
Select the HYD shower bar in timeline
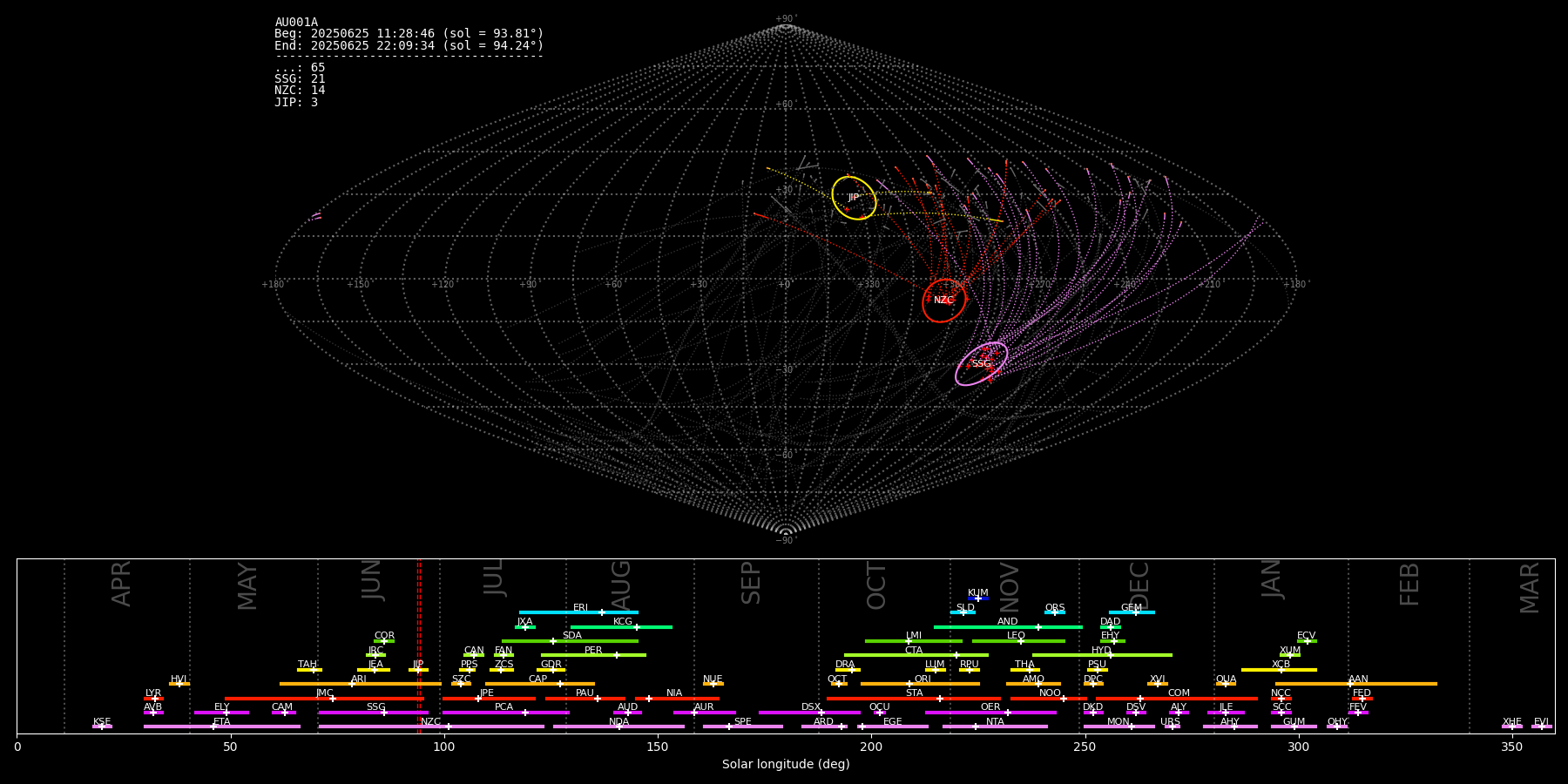click(x=1102, y=655)
